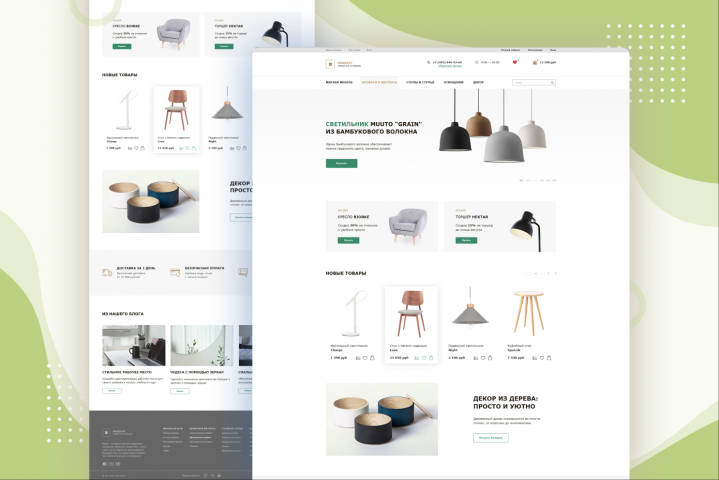Click the first social icon in back page footer
The height and width of the screenshot is (480, 719).
205,475
